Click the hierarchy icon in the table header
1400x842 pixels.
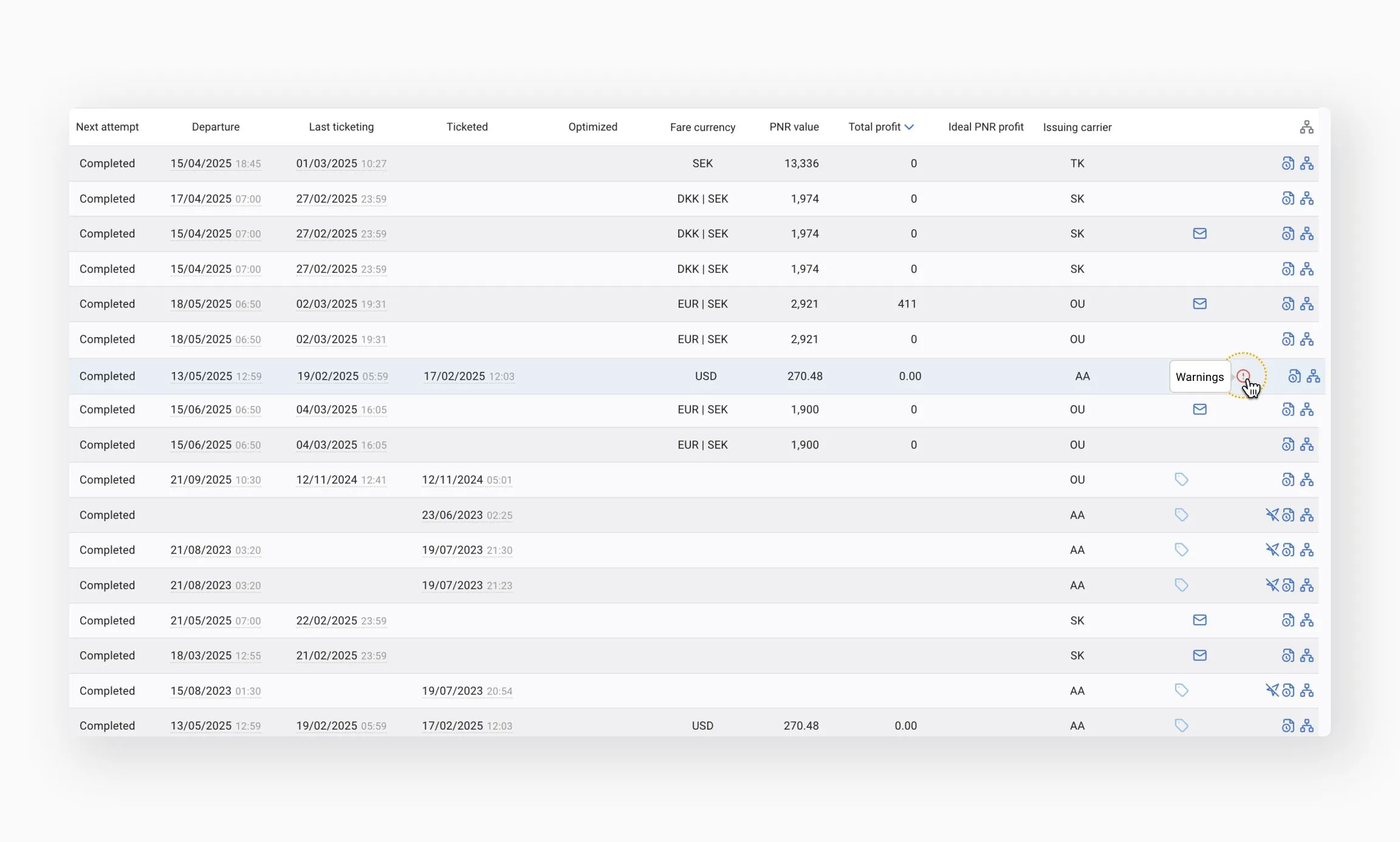pos(1306,127)
